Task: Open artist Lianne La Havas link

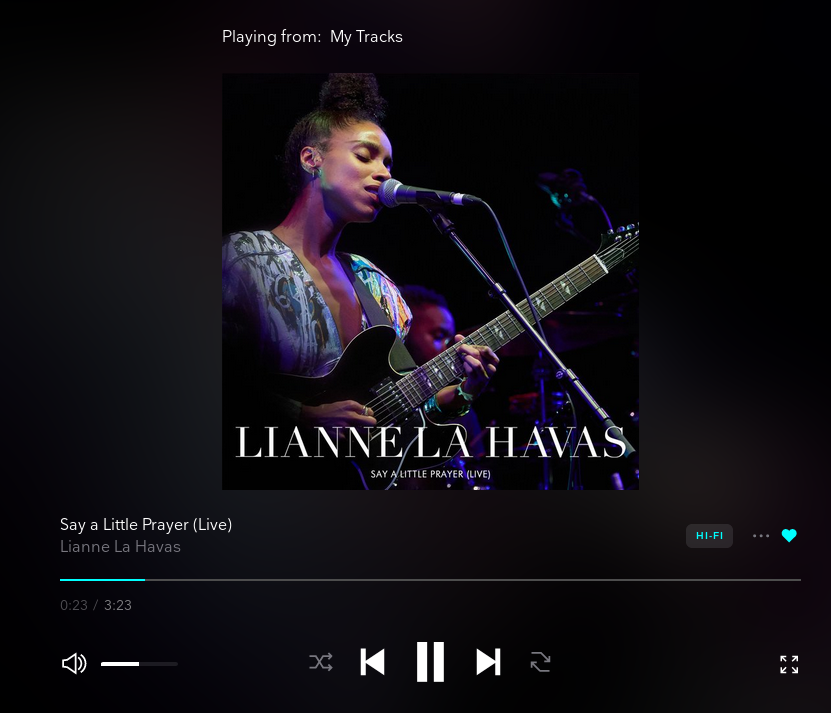Action: point(120,547)
